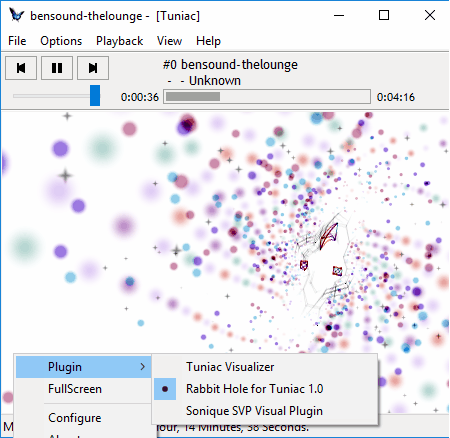Close the Tuniac window
This screenshot has height=438, width=450.
point(430,15)
